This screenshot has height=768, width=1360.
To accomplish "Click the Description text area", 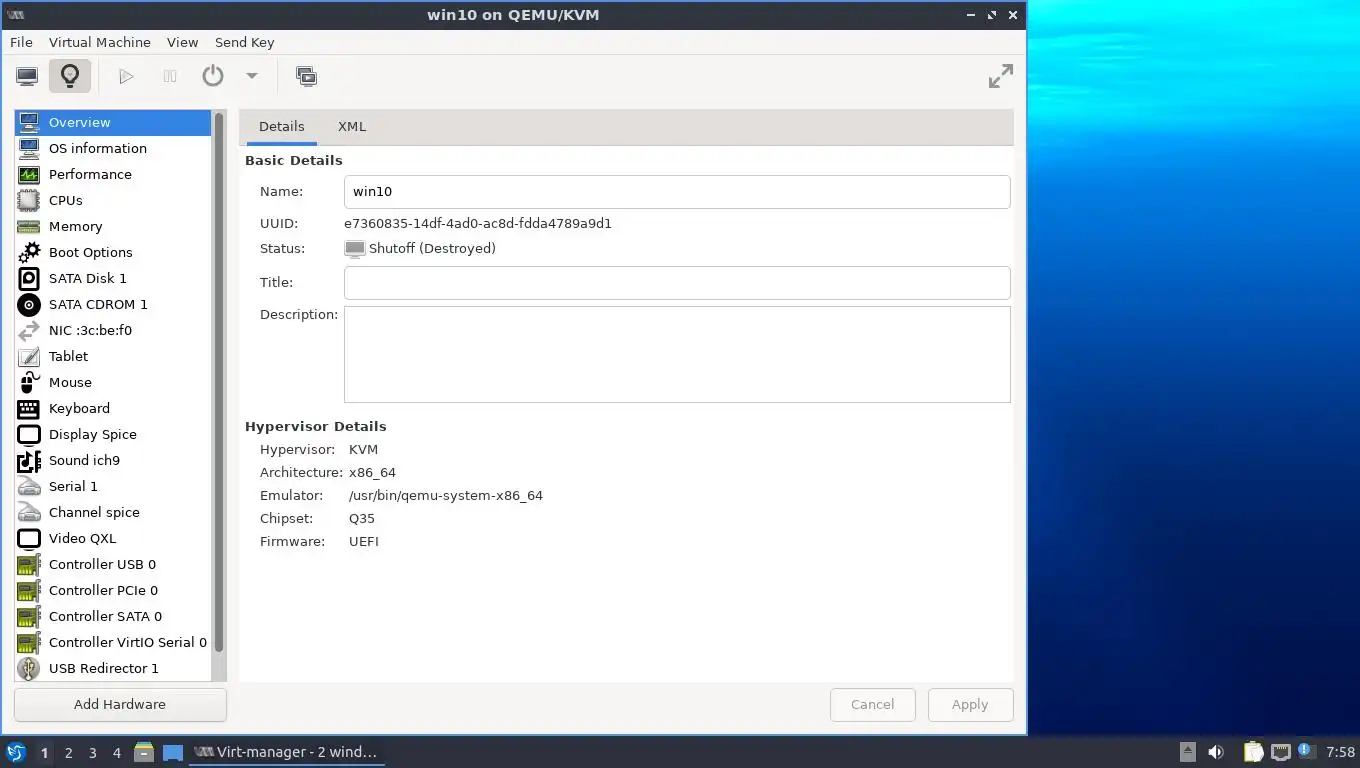I will point(677,354).
